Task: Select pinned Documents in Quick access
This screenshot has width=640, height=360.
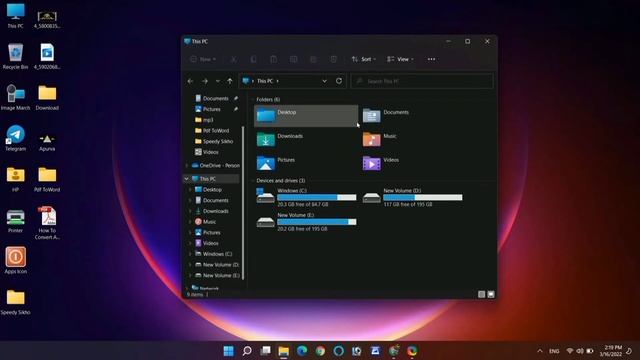Action: point(216,98)
